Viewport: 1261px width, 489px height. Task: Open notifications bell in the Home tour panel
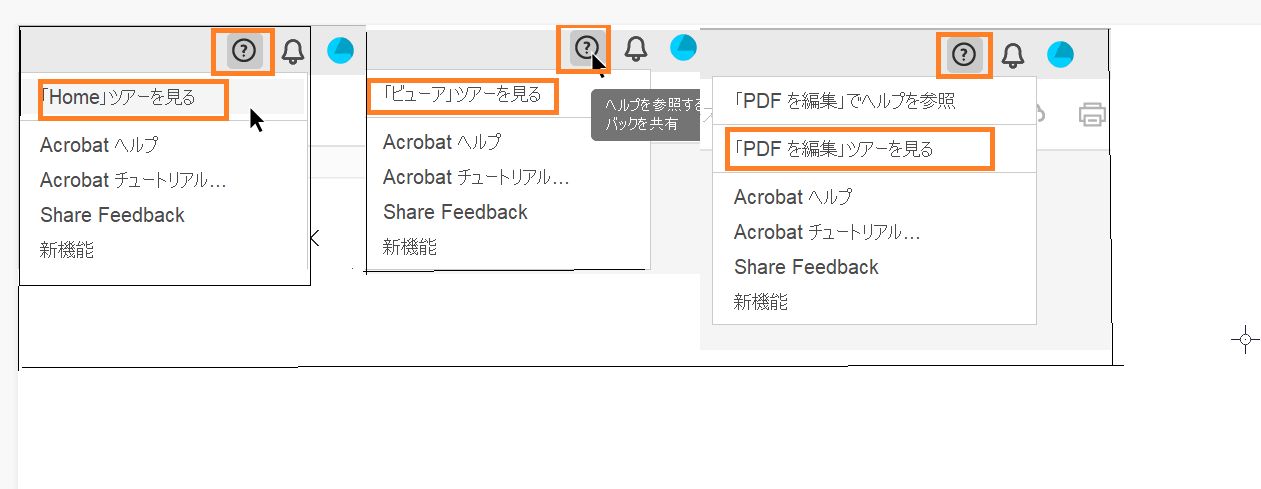pyautogui.click(x=293, y=51)
